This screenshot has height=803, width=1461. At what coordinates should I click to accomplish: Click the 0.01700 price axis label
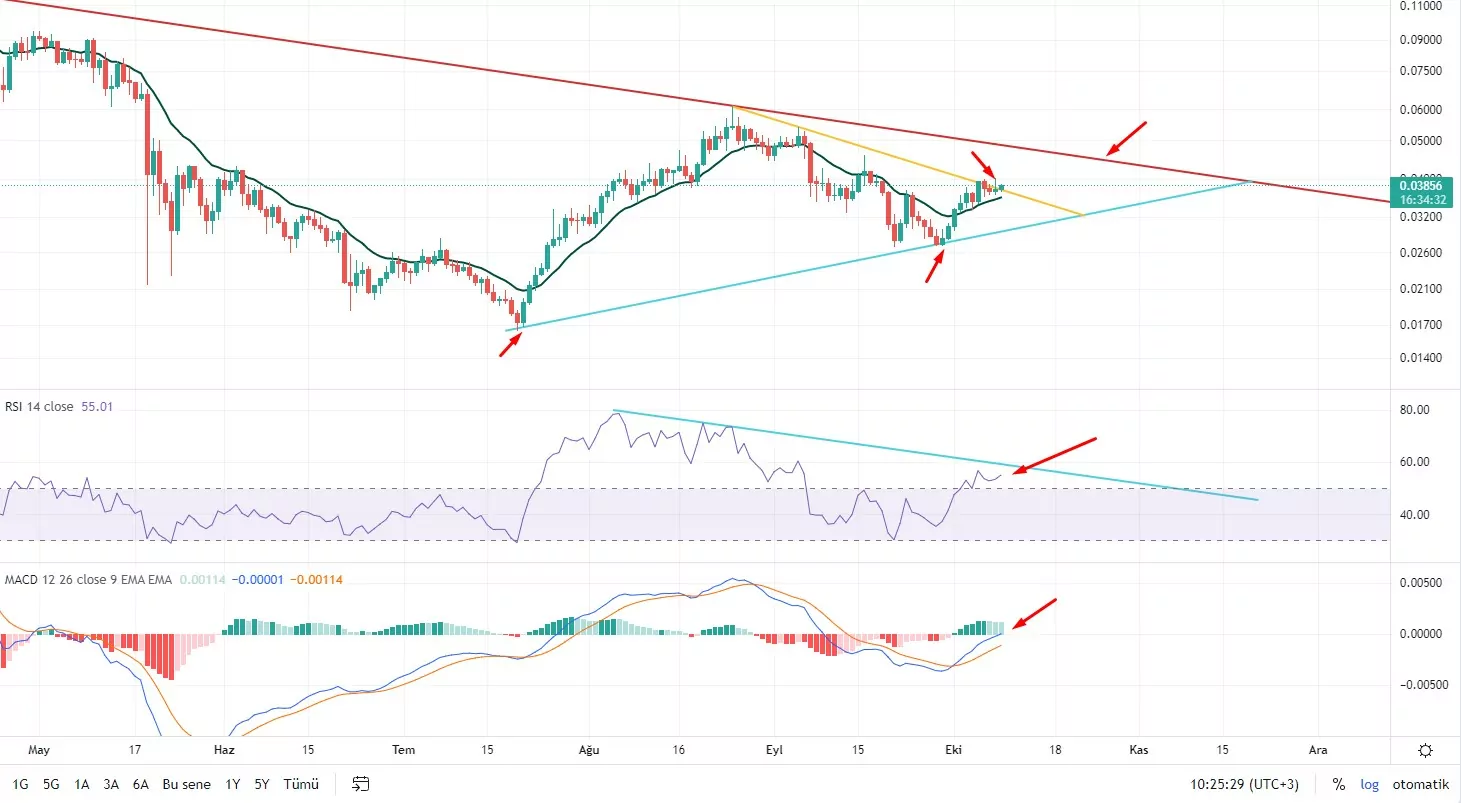(1420, 325)
